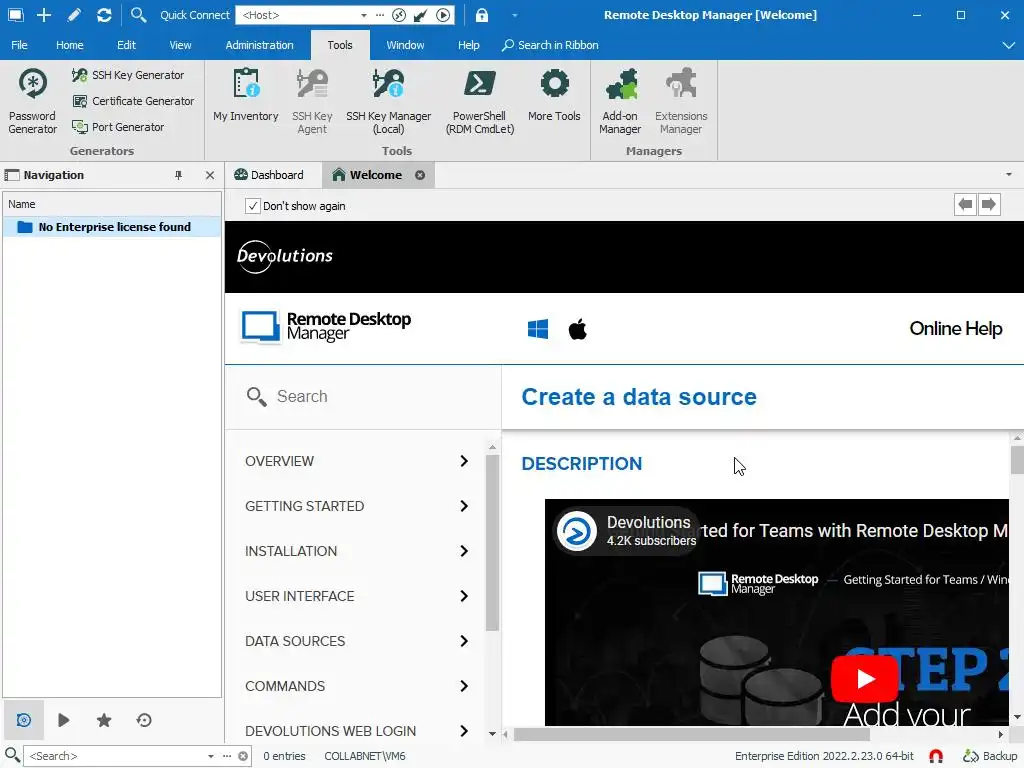The image size is (1024, 768).
Task: Open the Certificate Generator
Action: coord(133,101)
